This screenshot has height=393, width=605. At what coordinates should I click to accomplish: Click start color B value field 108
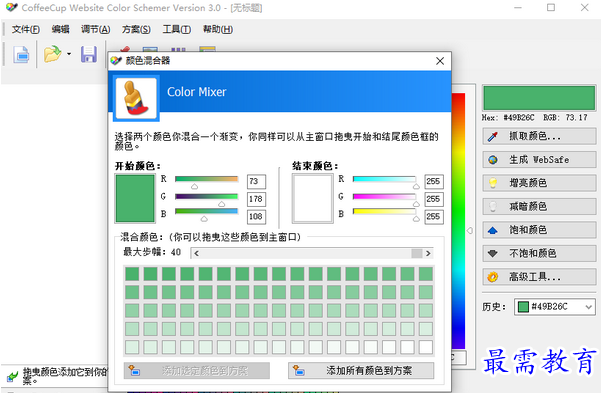pyautogui.click(x=256, y=216)
